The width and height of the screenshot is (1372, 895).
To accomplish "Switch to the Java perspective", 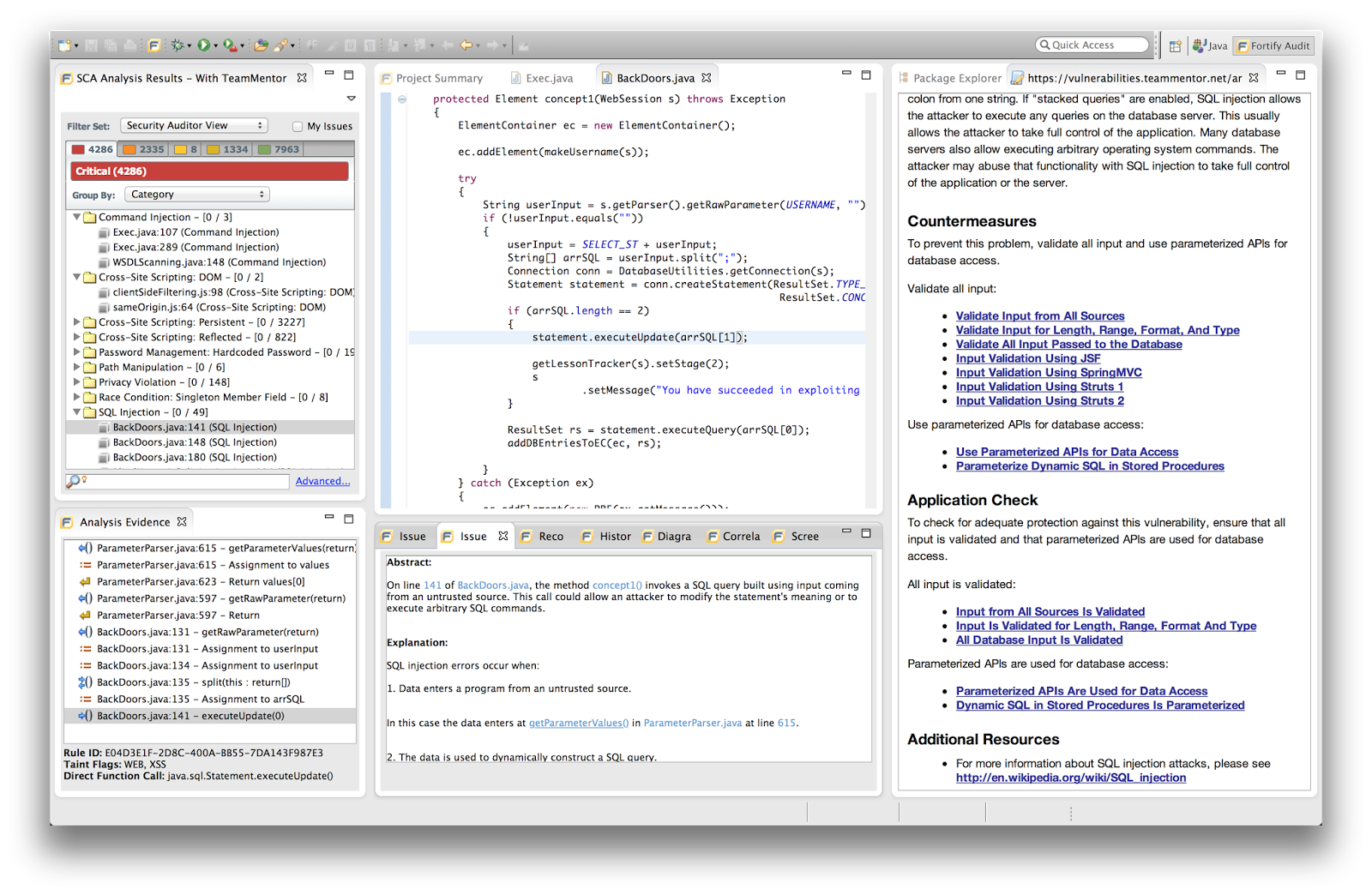I will click(x=1210, y=45).
